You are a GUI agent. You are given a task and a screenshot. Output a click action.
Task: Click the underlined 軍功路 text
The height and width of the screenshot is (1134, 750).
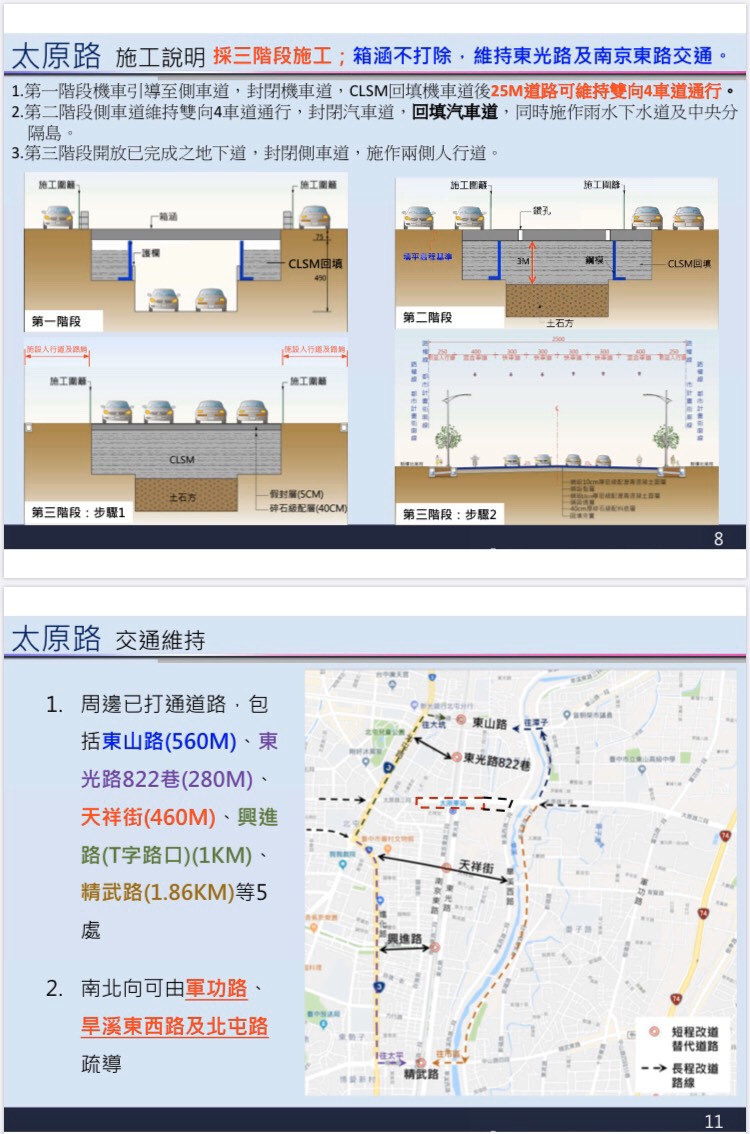[215, 989]
